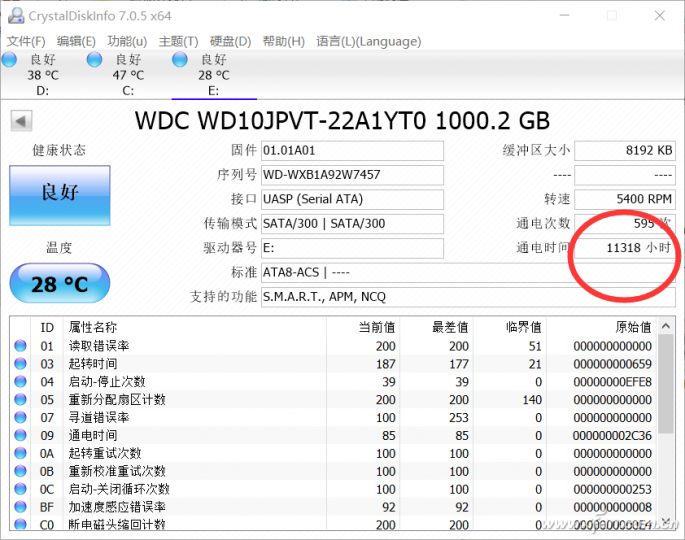Open the 主题(T) menu
Viewport: 685px width, 540px height.
point(178,42)
